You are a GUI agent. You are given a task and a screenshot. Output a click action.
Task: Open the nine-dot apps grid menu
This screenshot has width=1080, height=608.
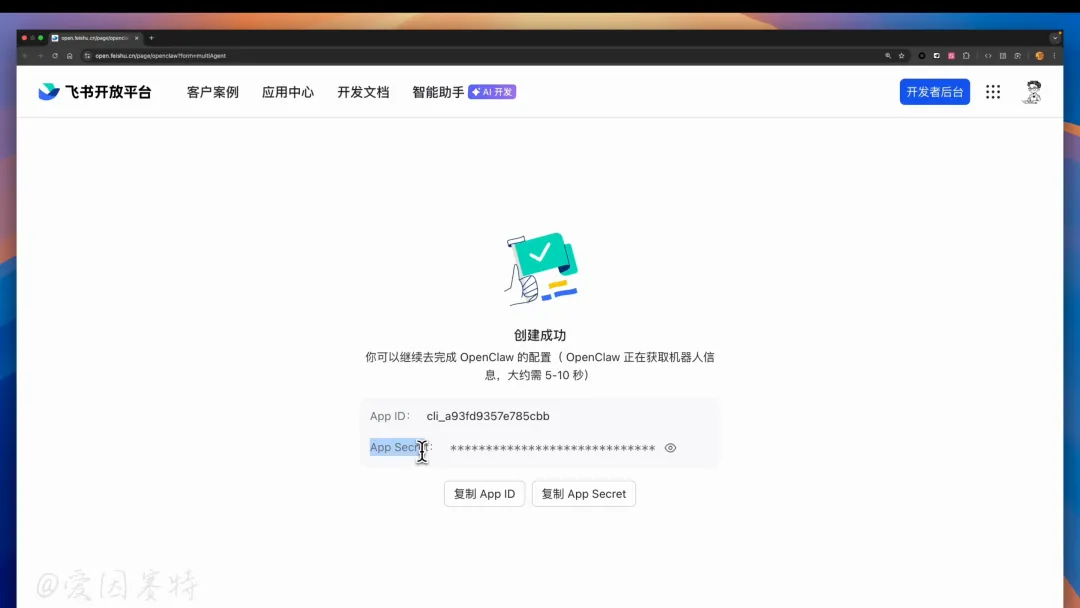(993, 92)
